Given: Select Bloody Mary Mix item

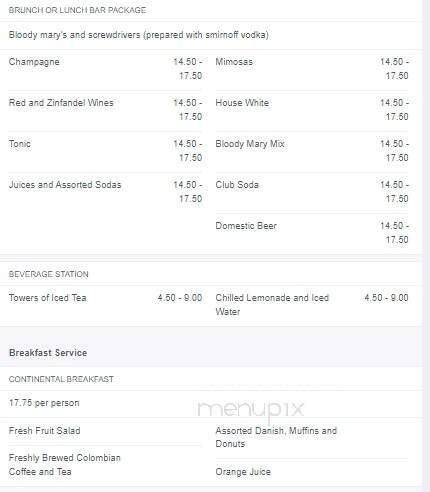Looking at the screenshot, I should (250, 144).
